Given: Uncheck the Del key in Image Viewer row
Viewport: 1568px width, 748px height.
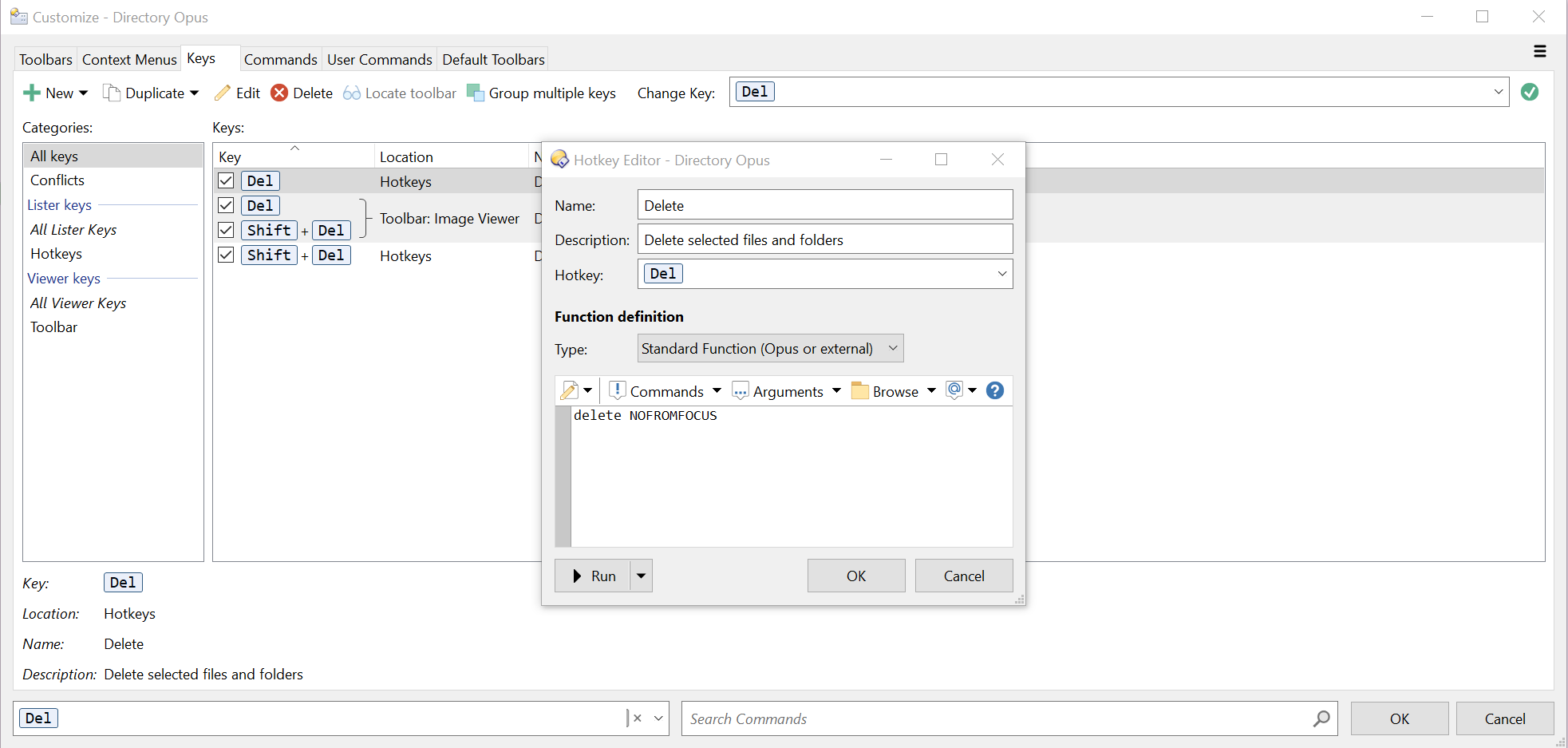Looking at the screenshot, I should pyautogui.click(x=226, y=205).
